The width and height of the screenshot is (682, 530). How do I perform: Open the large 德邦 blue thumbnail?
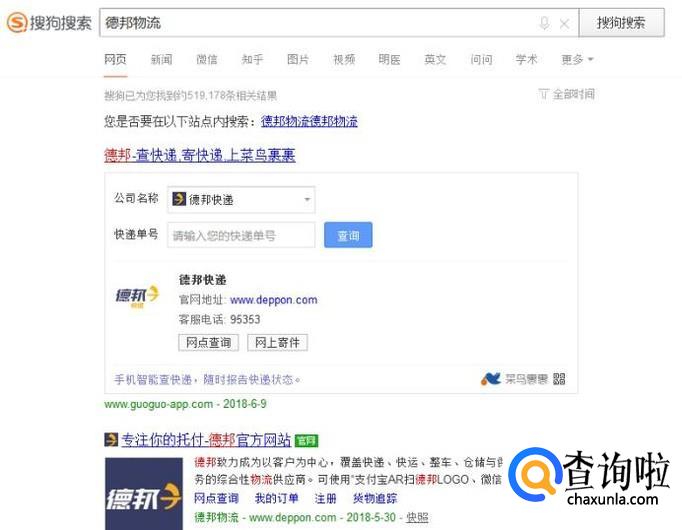(144, 493)
